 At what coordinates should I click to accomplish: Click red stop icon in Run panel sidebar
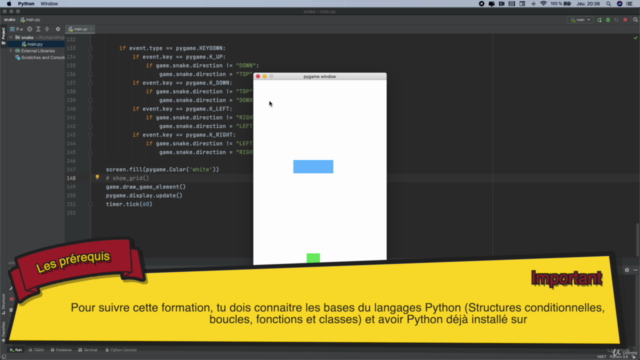(11, 299)
